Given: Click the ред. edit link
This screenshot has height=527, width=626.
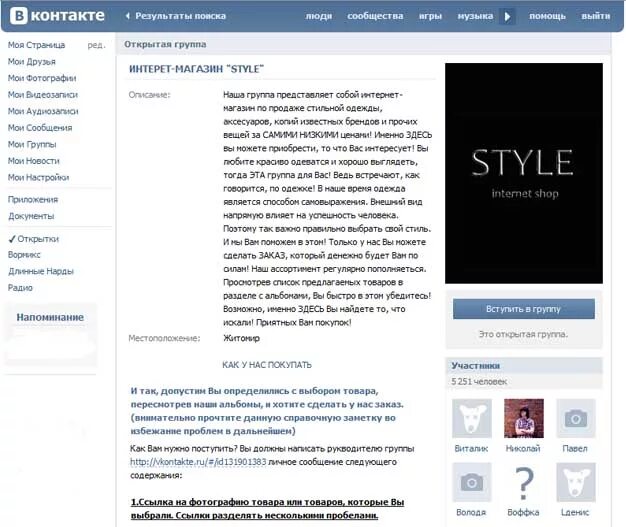Looking at the screenshot, I should pos(97,45).
